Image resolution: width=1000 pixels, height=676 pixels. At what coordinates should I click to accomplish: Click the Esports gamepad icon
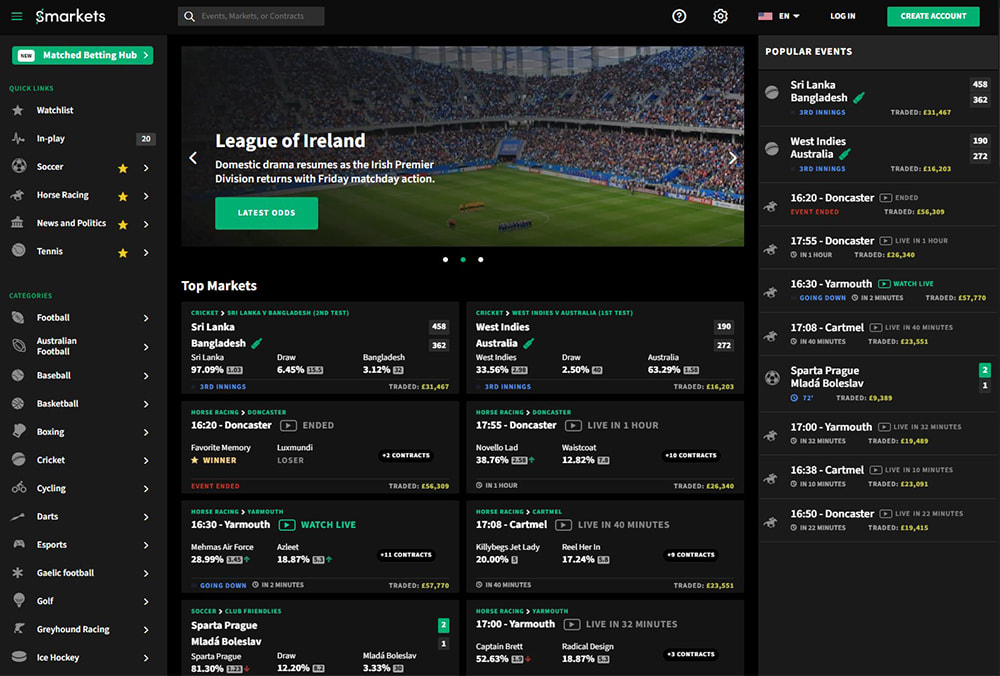(19, 544)
